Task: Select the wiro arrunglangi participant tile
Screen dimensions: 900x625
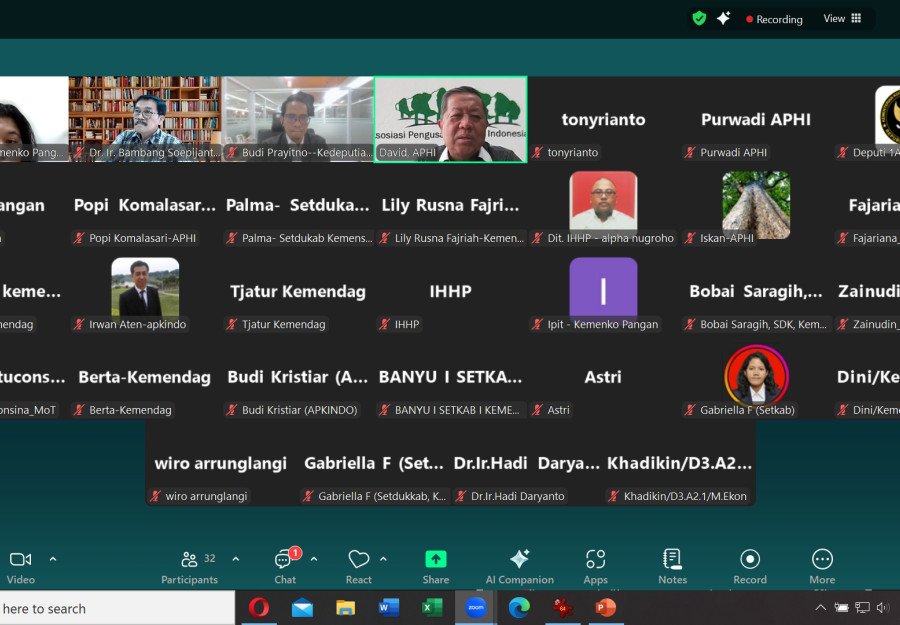Action: point(221,463)
